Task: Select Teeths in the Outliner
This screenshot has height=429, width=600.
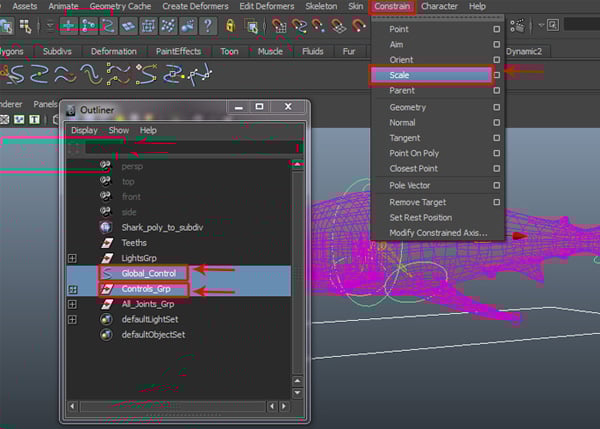Action: point(134,243)
